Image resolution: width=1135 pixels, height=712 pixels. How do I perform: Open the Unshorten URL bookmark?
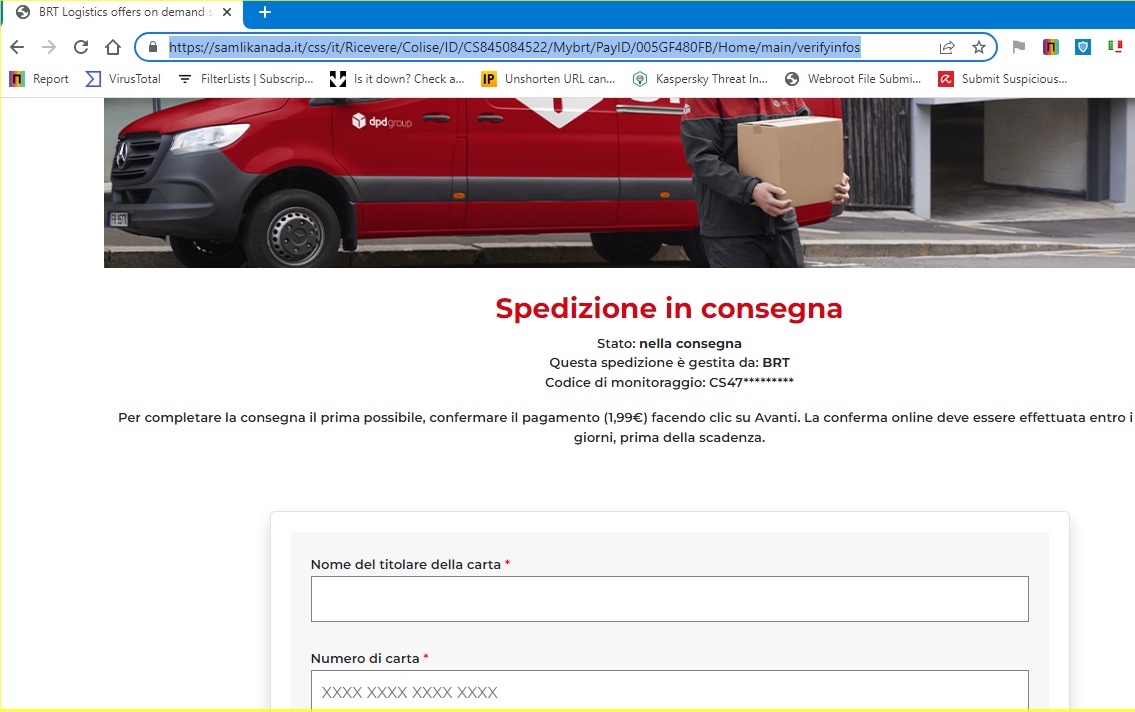548,79
